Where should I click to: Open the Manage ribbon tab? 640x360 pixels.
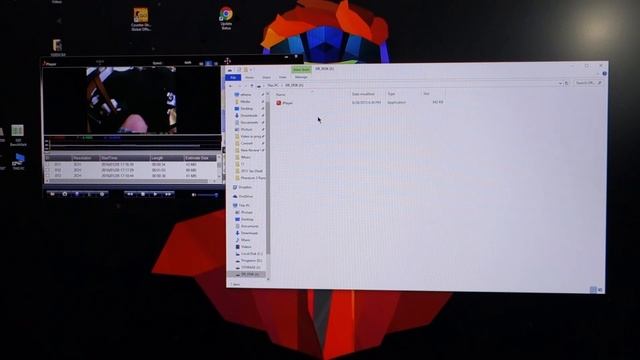[301, 77]
